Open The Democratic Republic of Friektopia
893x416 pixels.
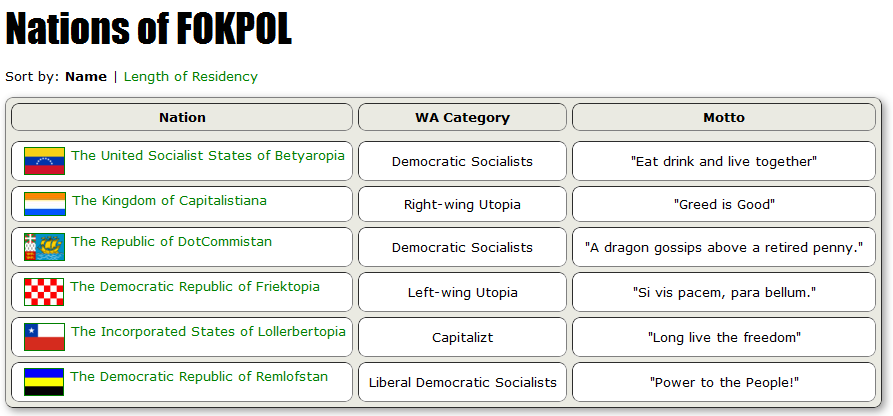(195, 287)
